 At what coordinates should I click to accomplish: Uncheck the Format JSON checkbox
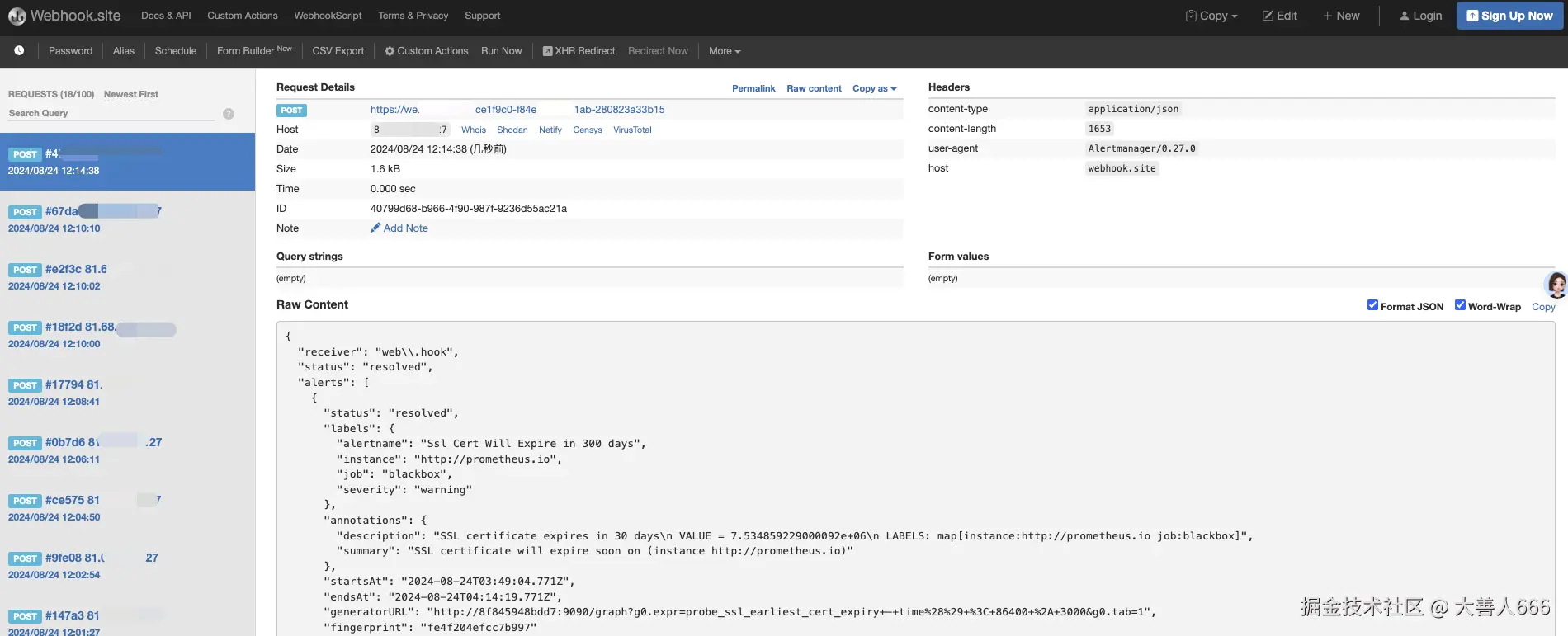pos(1372,305)
